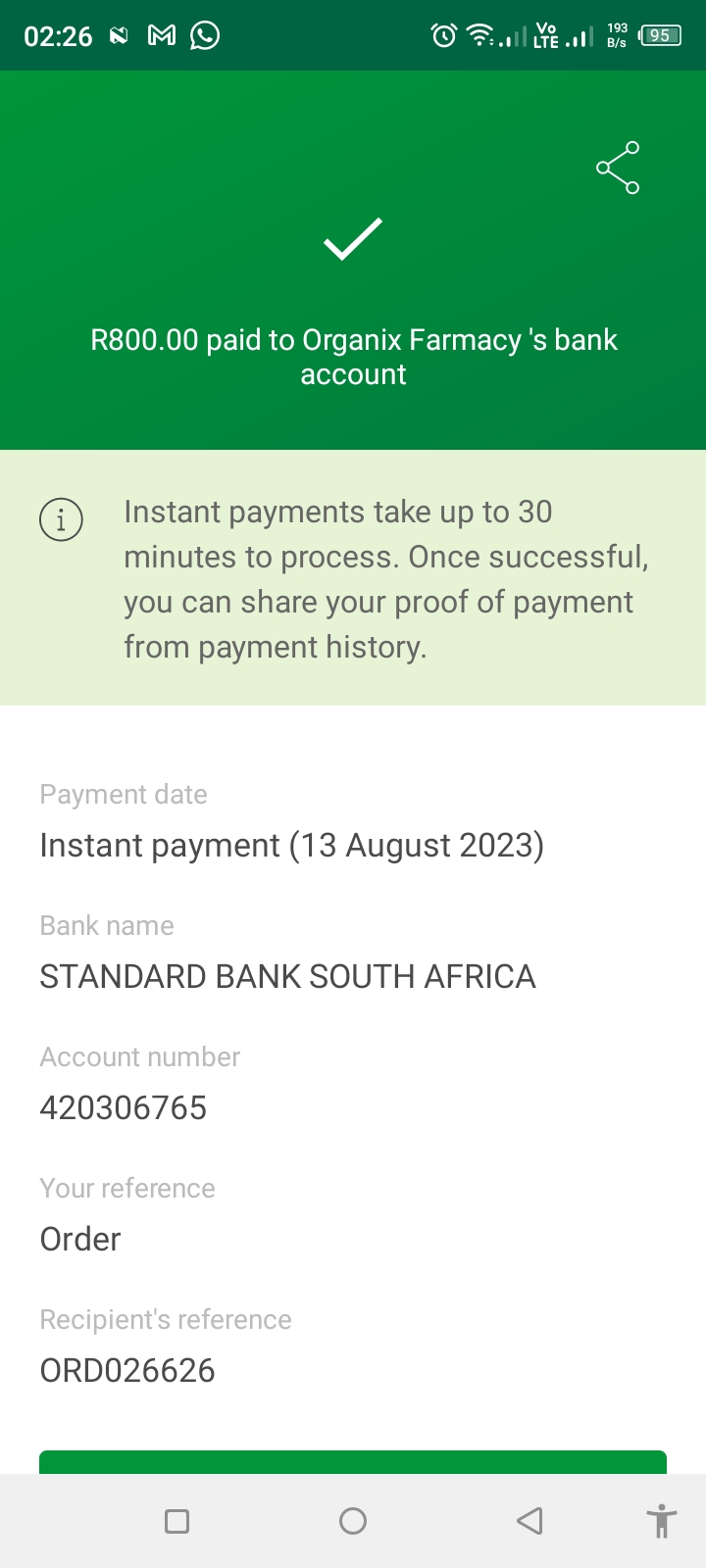Image resolution: width=706 pixels, height=1568 pixels.
Task: Select recipient's reference ORD026626
Action: coord(127,1370)
